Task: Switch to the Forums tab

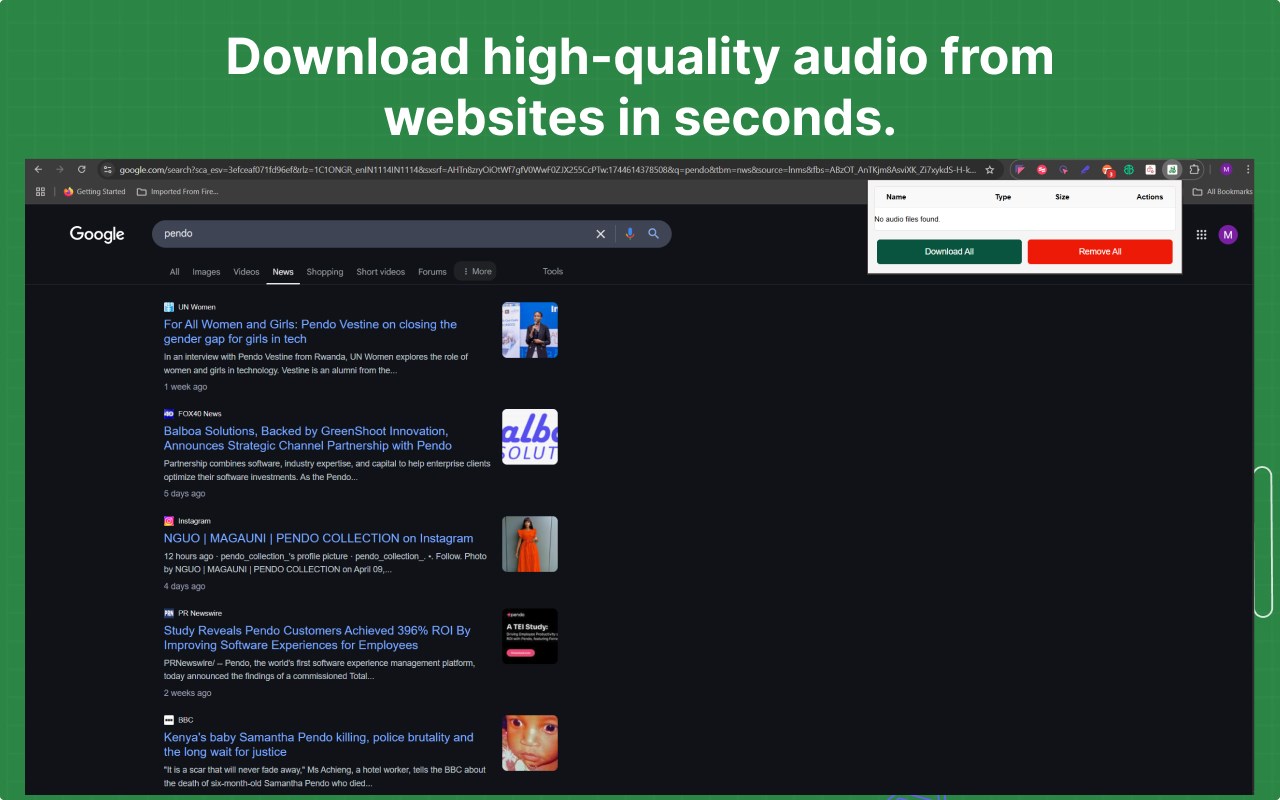Action: point(432,272)
